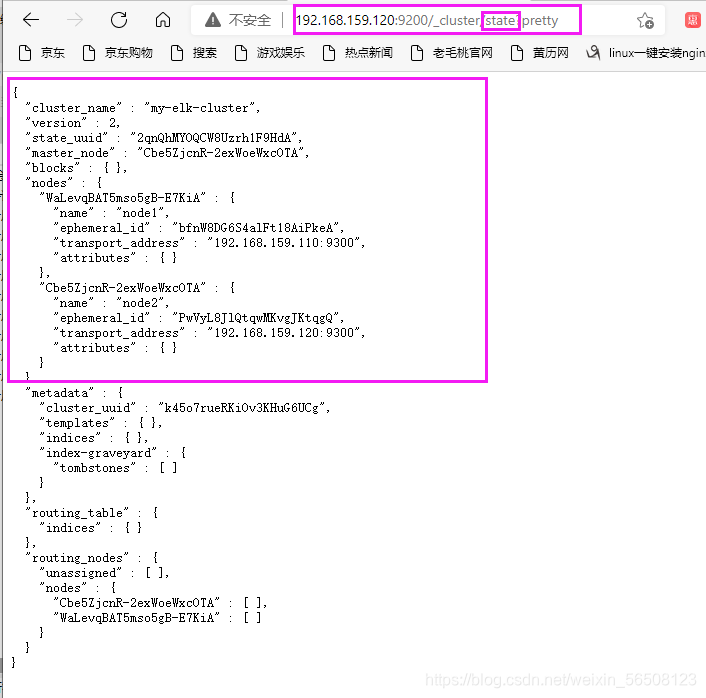
Task: Open the linux一键安装nginx bookmark
Action: click(x=646, y=53)
